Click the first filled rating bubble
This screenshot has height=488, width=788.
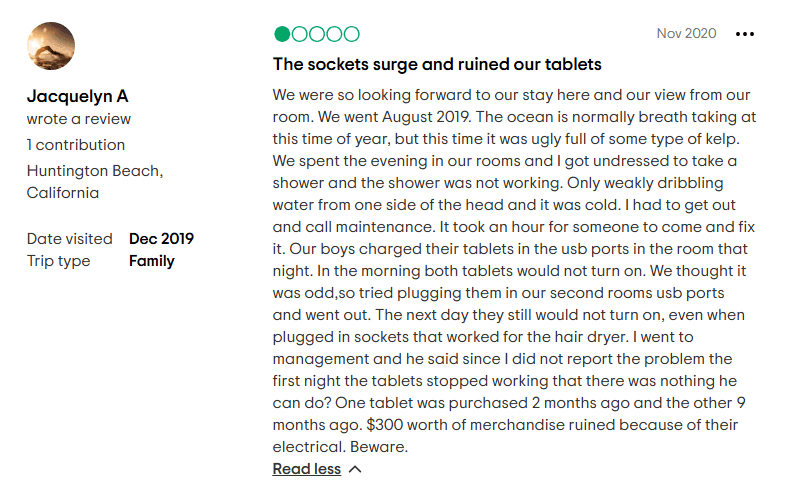pos(282,34)
